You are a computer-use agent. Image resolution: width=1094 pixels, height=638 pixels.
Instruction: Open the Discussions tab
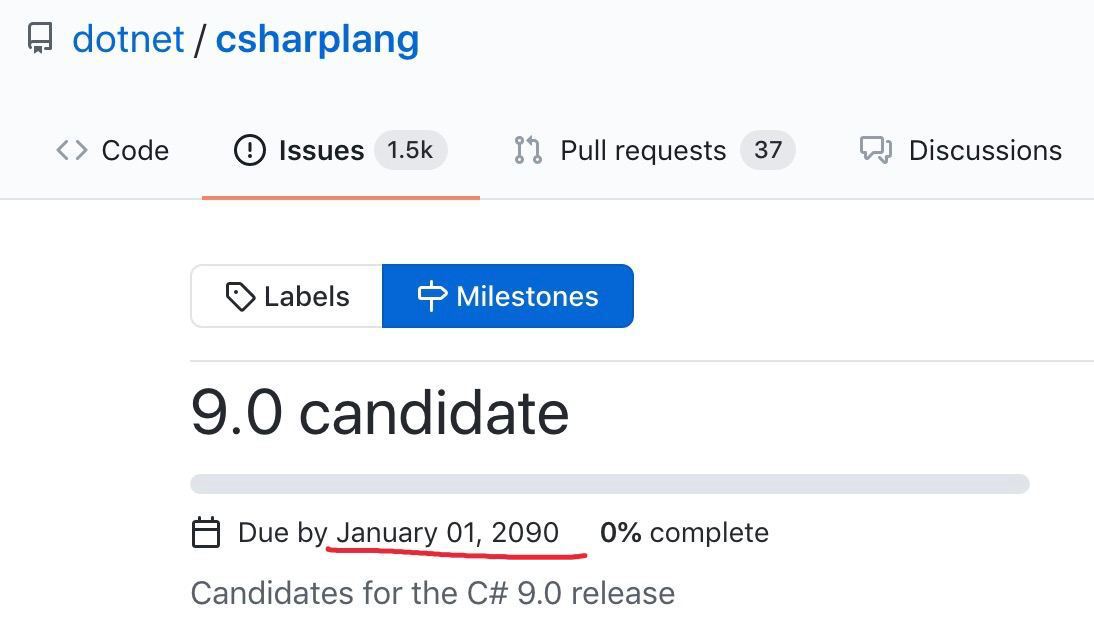point(961,151)
